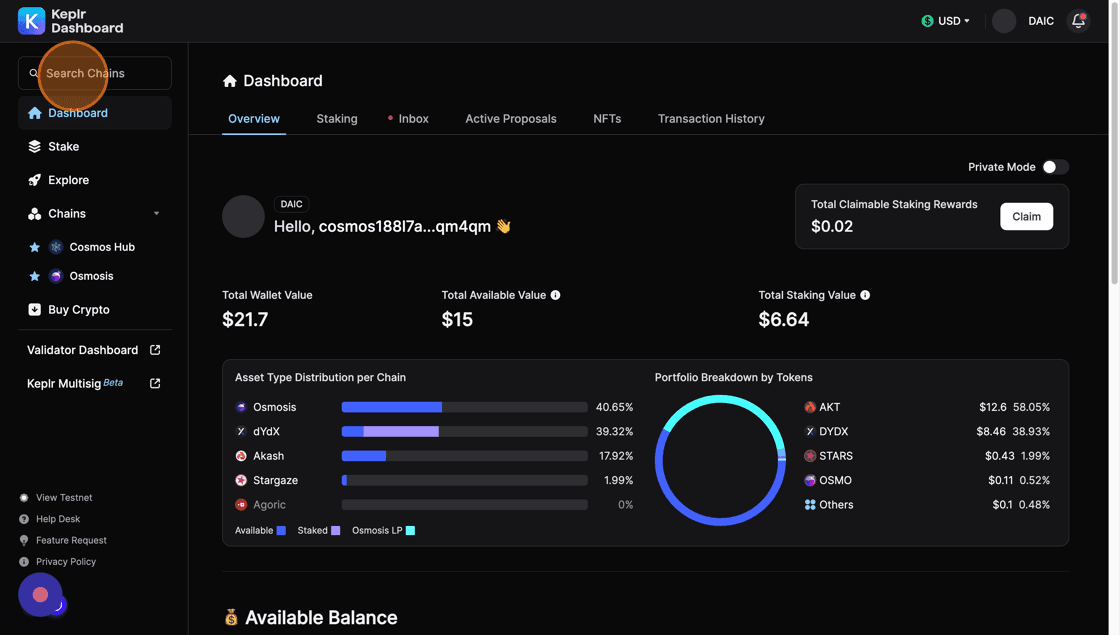Switch to the Staking tab
The height and width of the screenshot is (635, 1120).
(x=337, y=119)
